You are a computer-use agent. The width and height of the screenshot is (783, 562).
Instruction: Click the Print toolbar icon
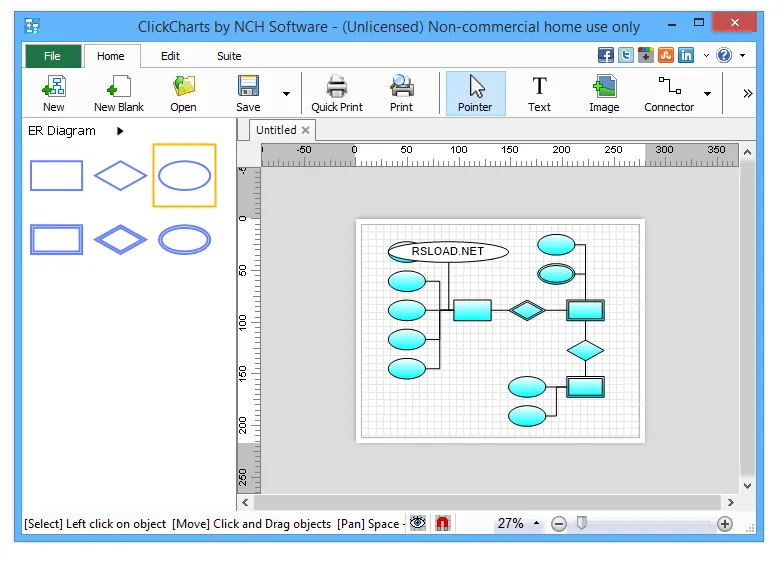pyautogui.click(x=401, y=93)
